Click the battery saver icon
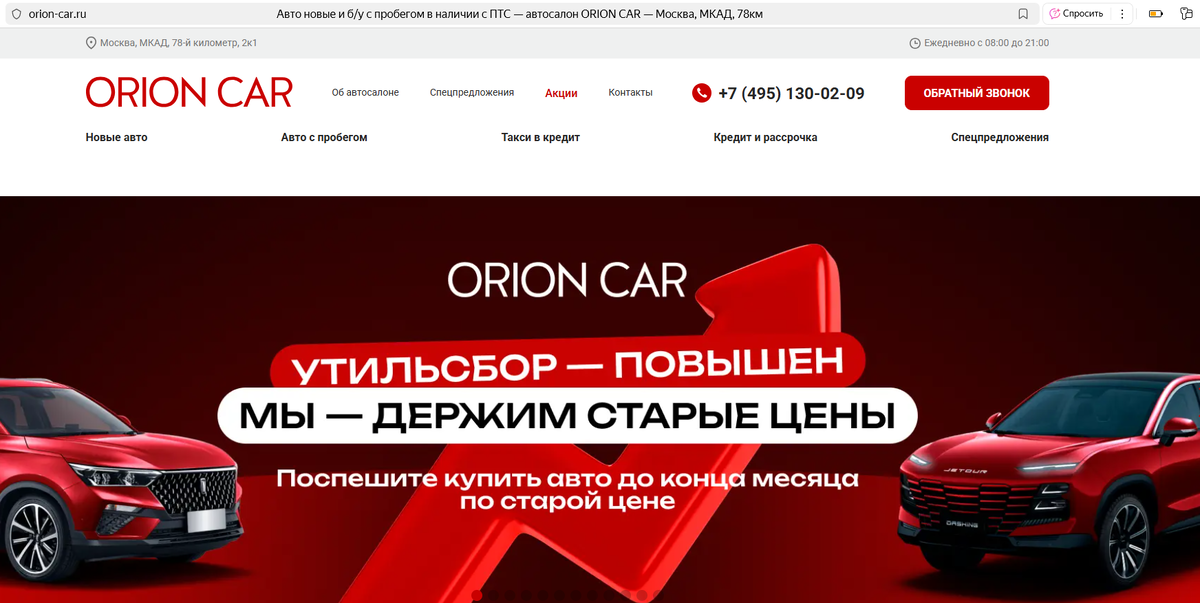 [1156, 14]
